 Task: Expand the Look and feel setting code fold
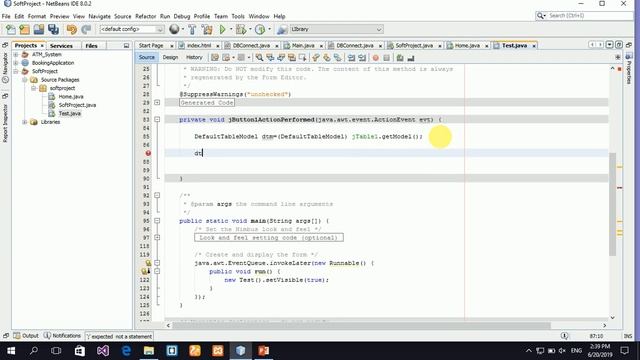(x=157, y=238)
